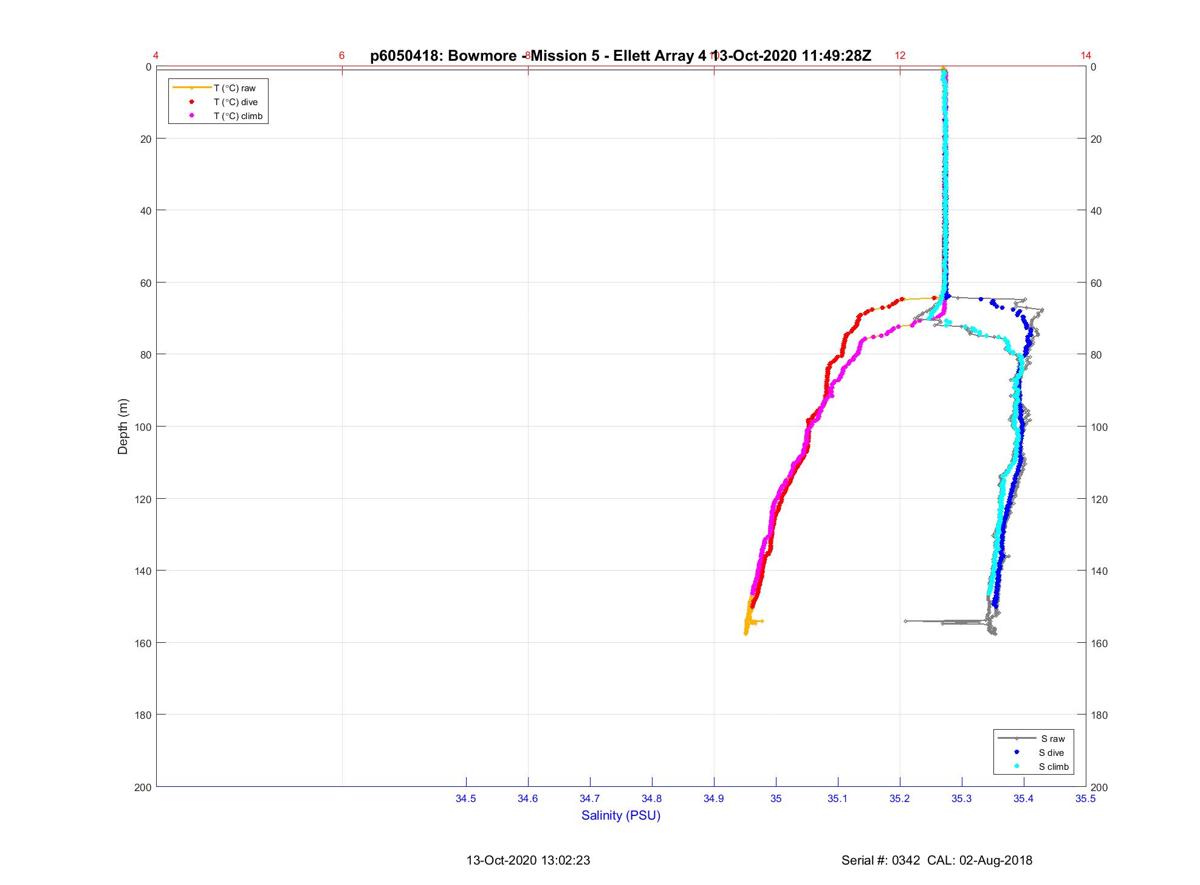Click the blue marker for S dive legend
Screen dimensions: 1200x885
1016,752
